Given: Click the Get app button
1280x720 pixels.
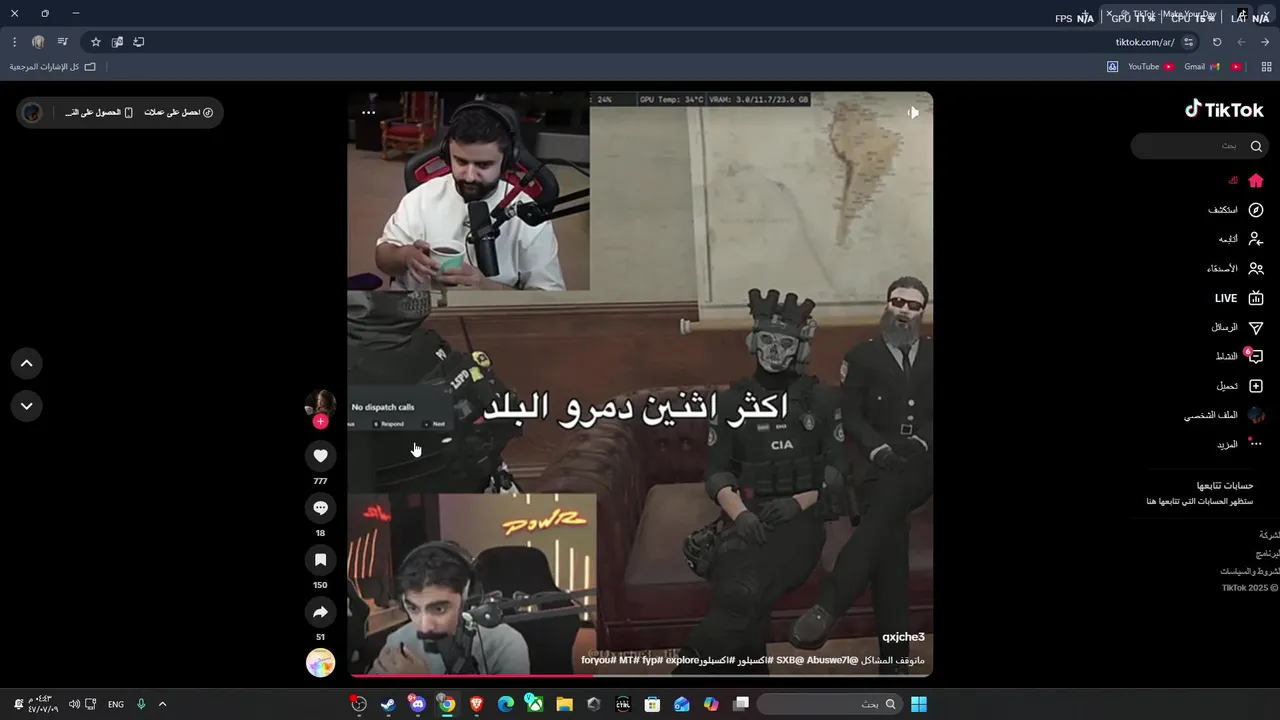Looking at the screenshot, I should [x=99, y=112].
